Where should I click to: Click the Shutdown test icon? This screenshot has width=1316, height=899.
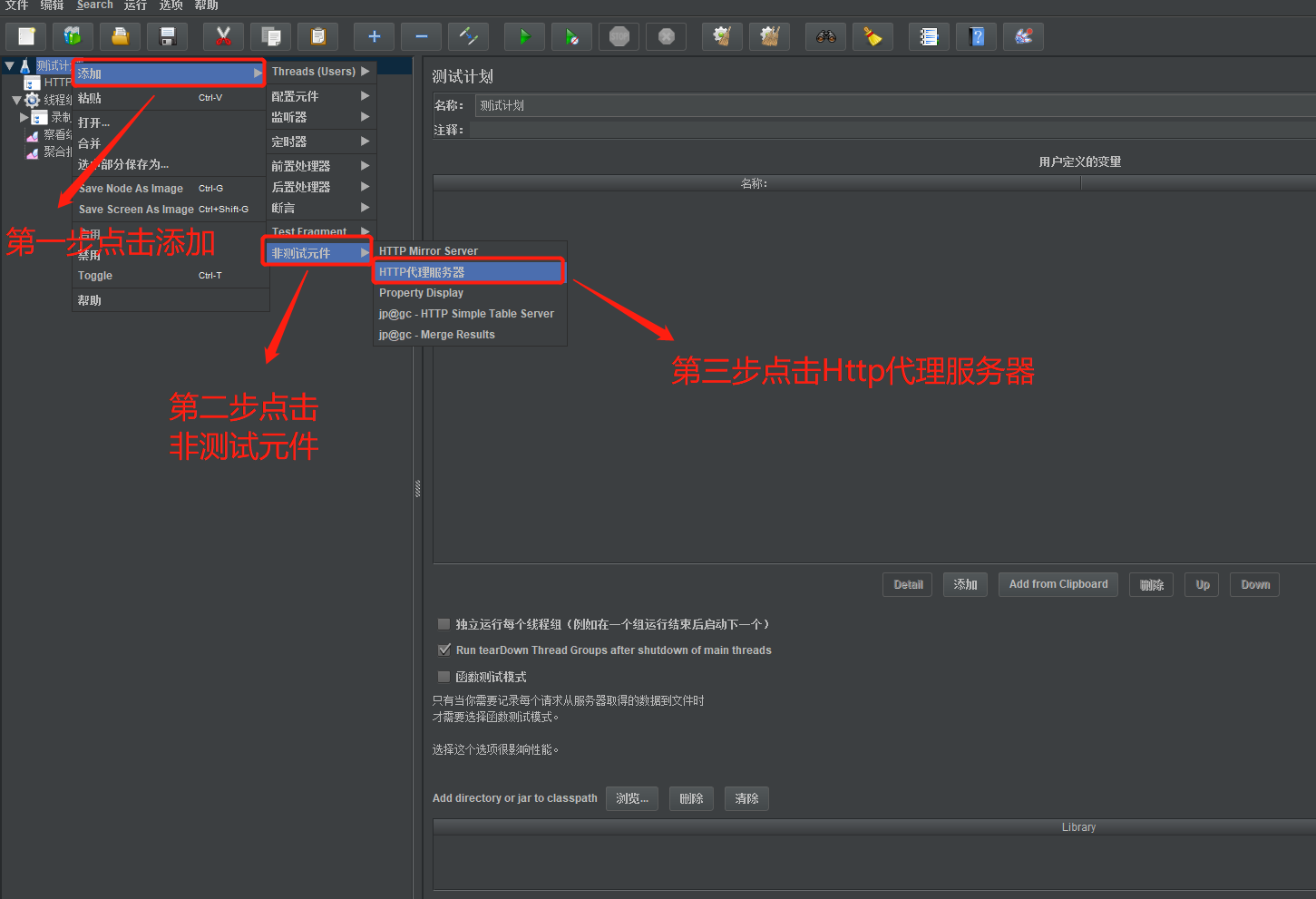[x=667, y=36]
